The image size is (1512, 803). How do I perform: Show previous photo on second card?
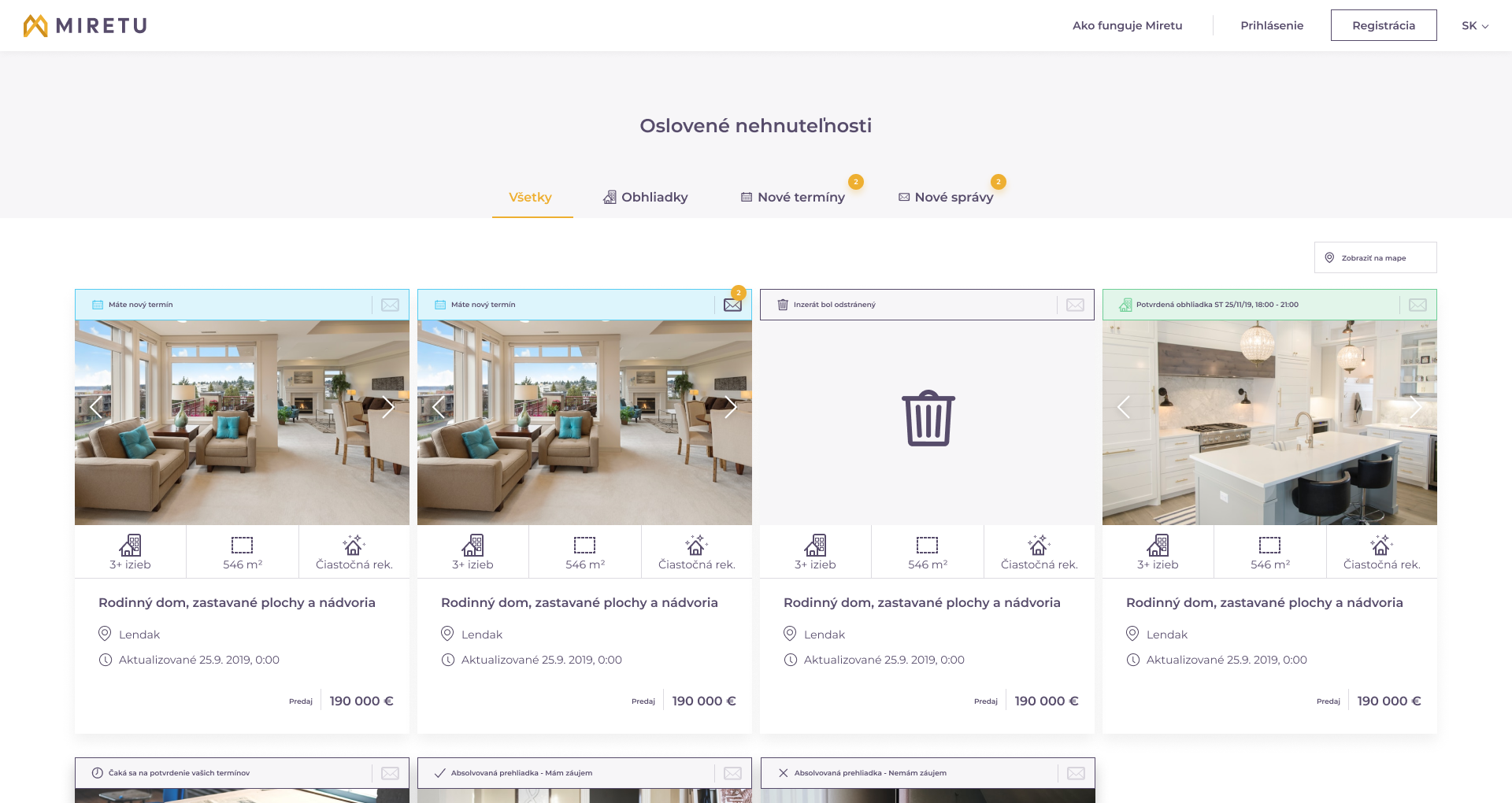439,407
